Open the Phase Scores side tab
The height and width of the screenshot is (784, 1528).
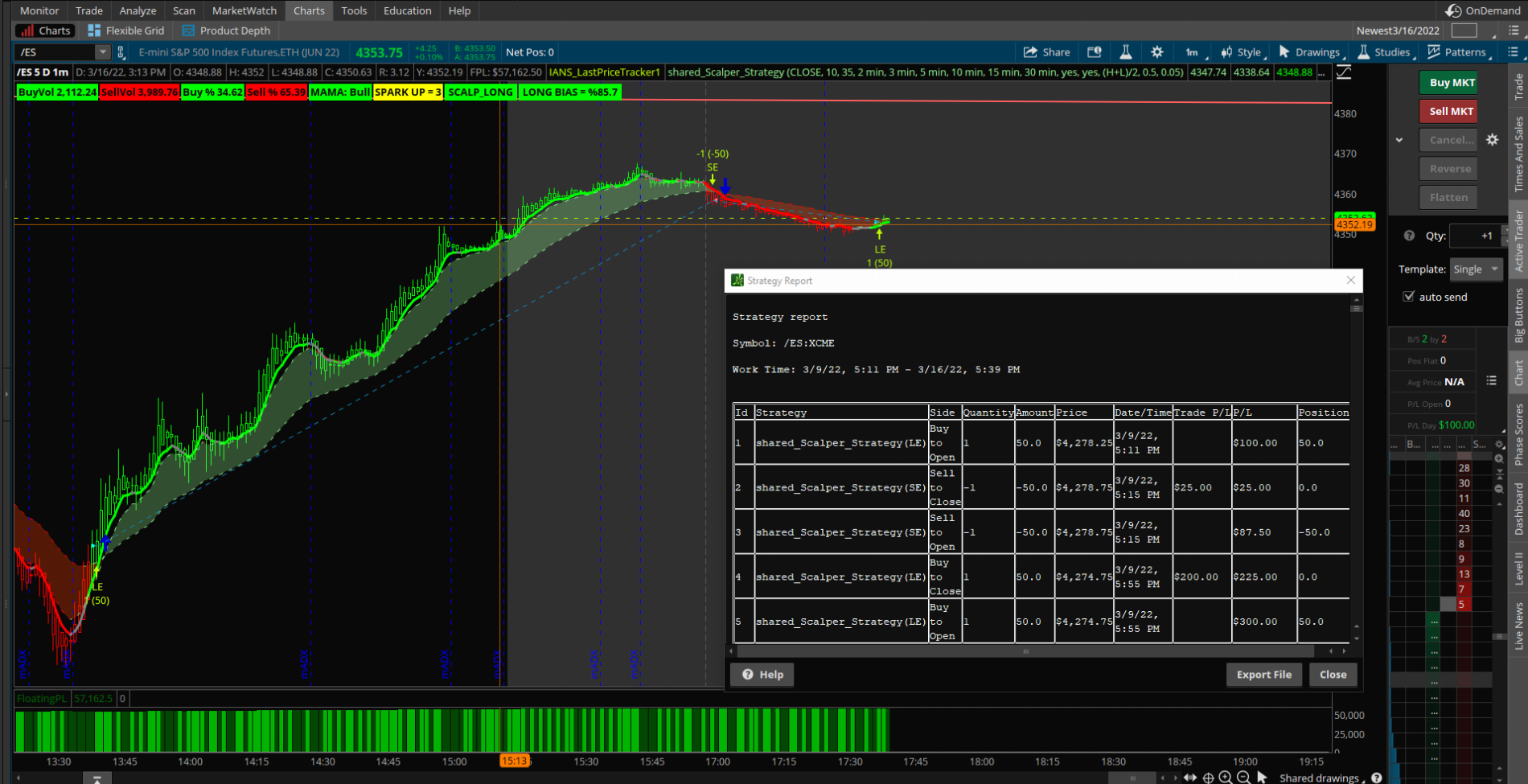tap(1518, 435)
